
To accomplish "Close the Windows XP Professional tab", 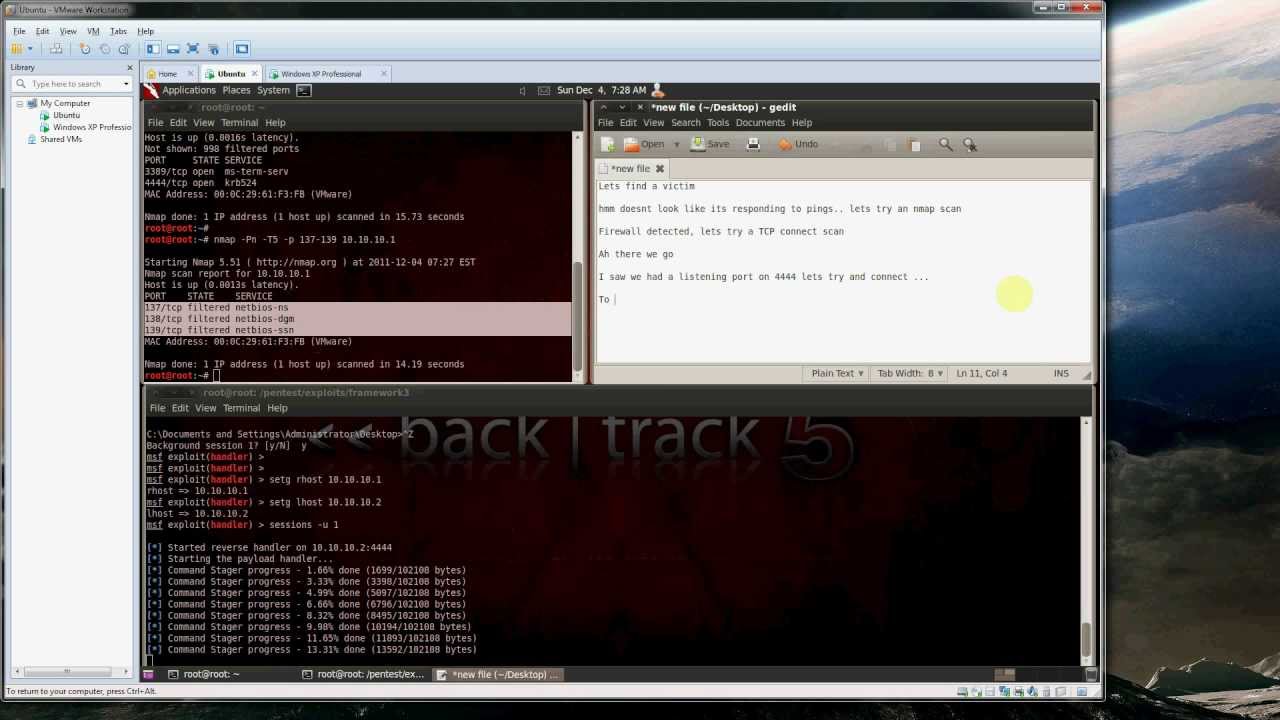I will (384, 74).
